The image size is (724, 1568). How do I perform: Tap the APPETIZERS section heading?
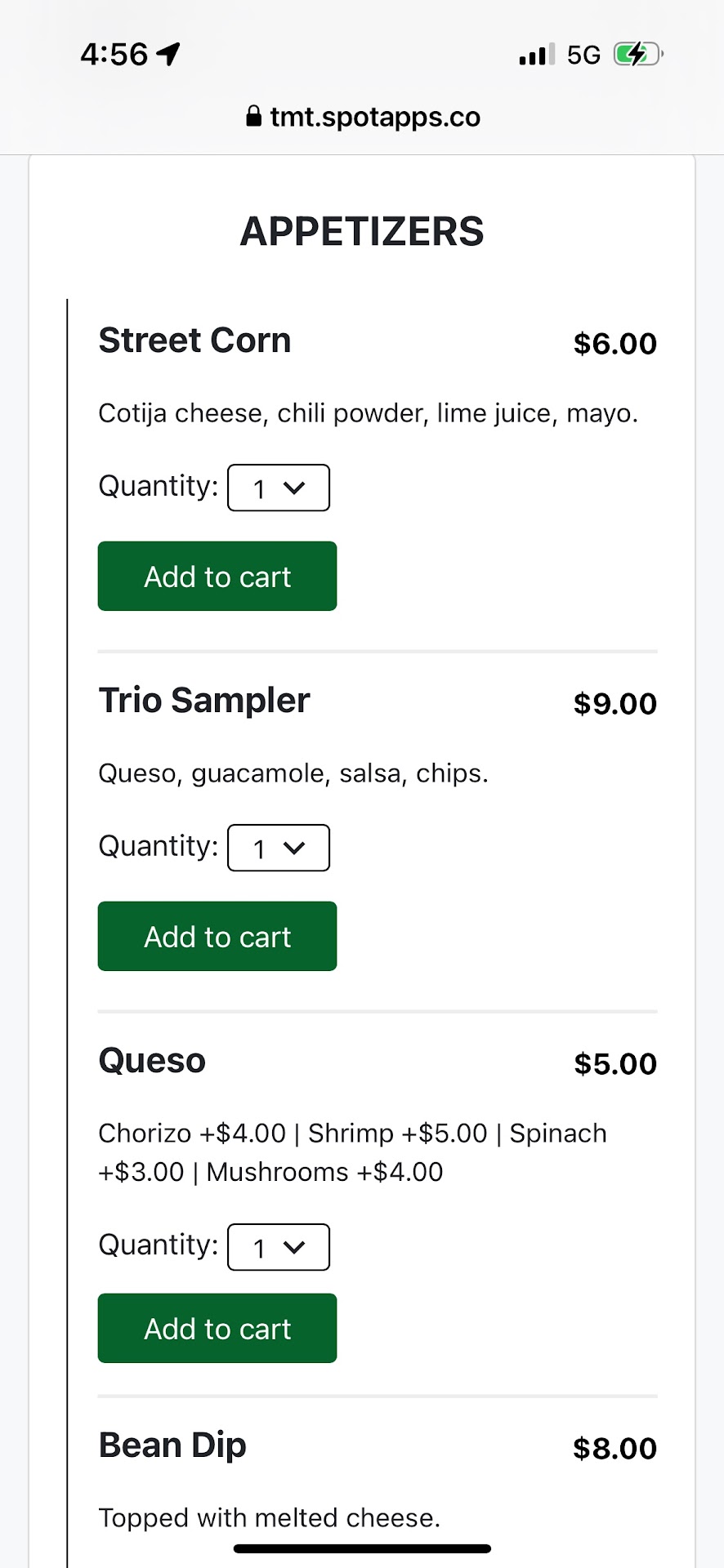pyautogui.click(x=362, y=231)
